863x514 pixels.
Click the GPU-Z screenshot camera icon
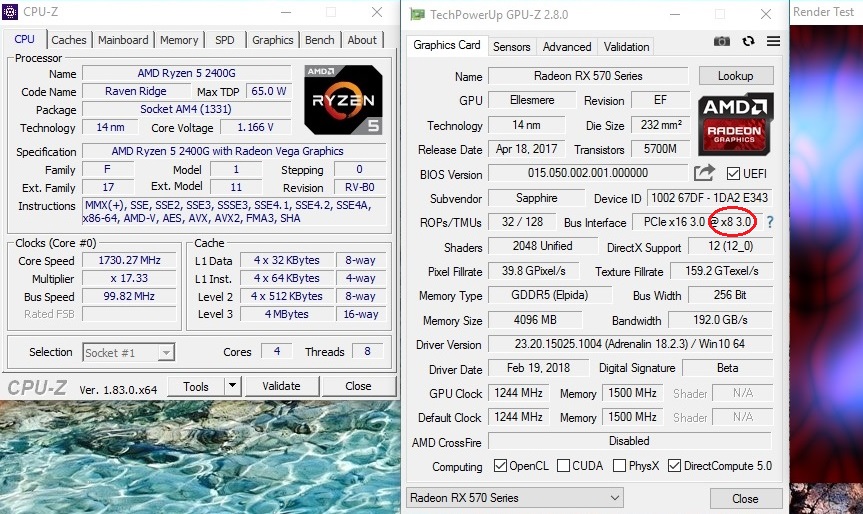point(722,41)
